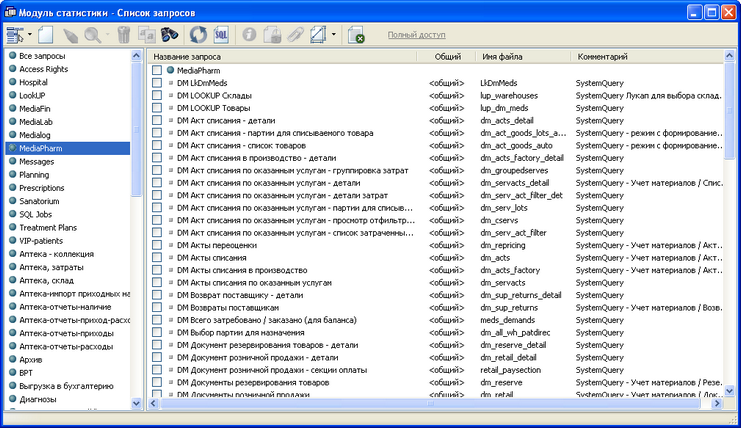Check the 'DM Возвраты поставщикам' checkbox
Viewport: 741px width, 428px height.
(x=157, y=308)
